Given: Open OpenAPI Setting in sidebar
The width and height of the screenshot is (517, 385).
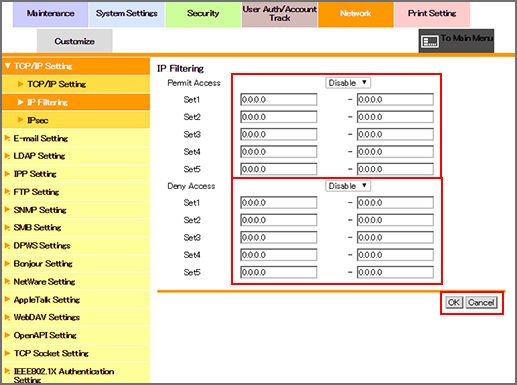Looking at the screenshot, I should click(x=76, y=335).
